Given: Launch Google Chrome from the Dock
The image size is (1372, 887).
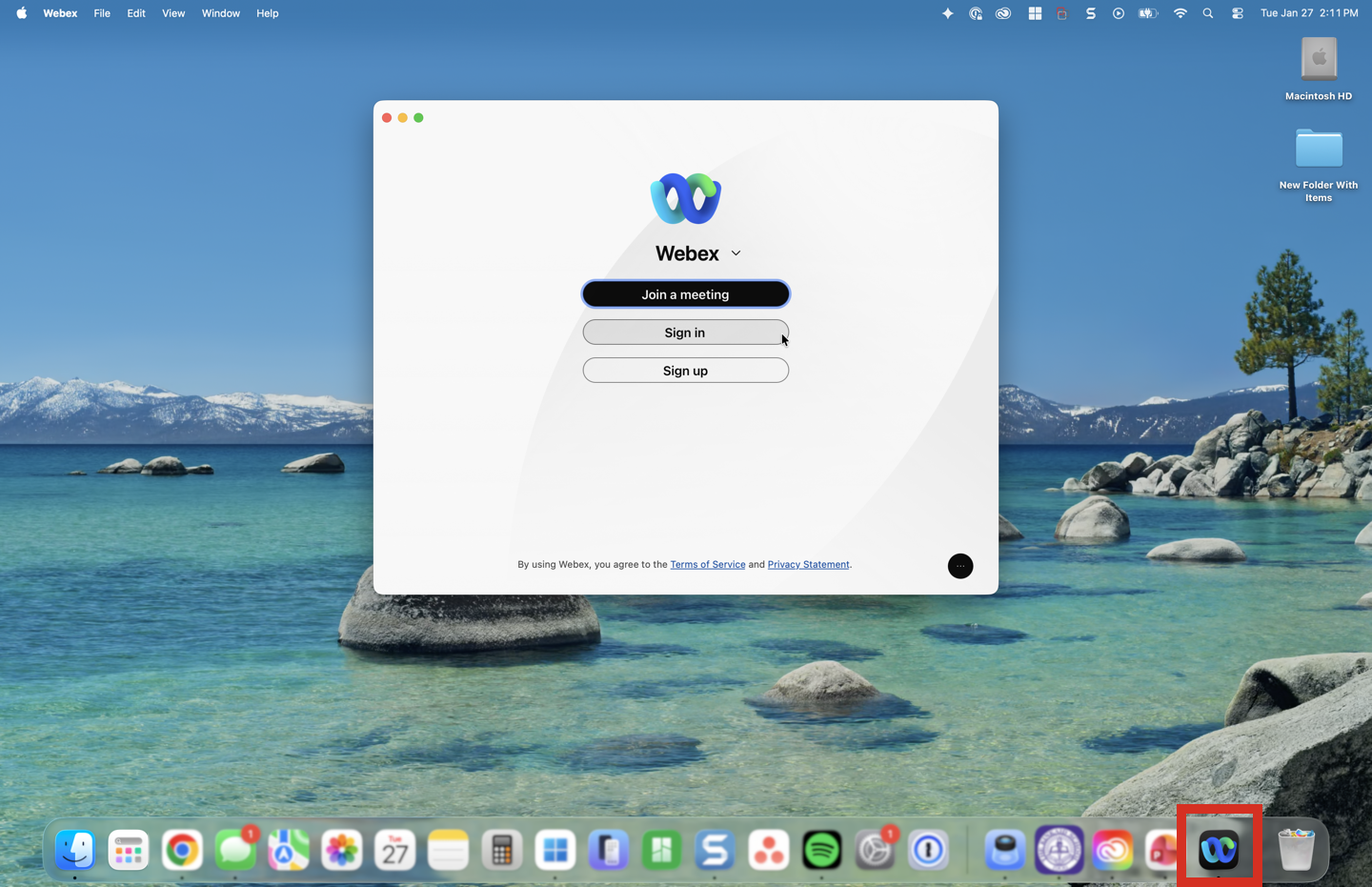Looking at the screenshot, I should click(x=182, y=850).
